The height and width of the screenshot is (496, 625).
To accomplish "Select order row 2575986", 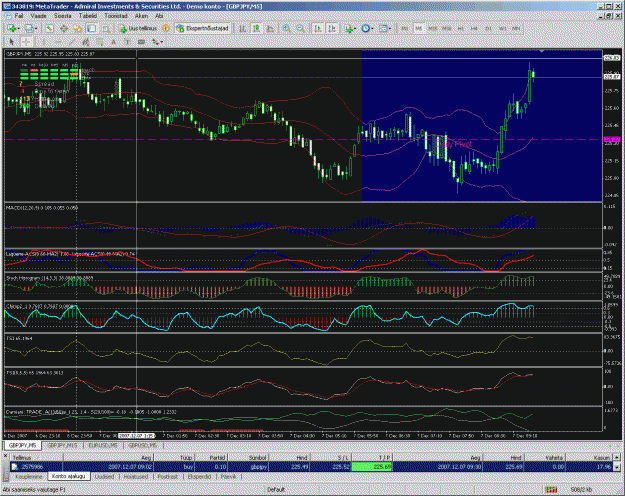I will click(312, 466).
